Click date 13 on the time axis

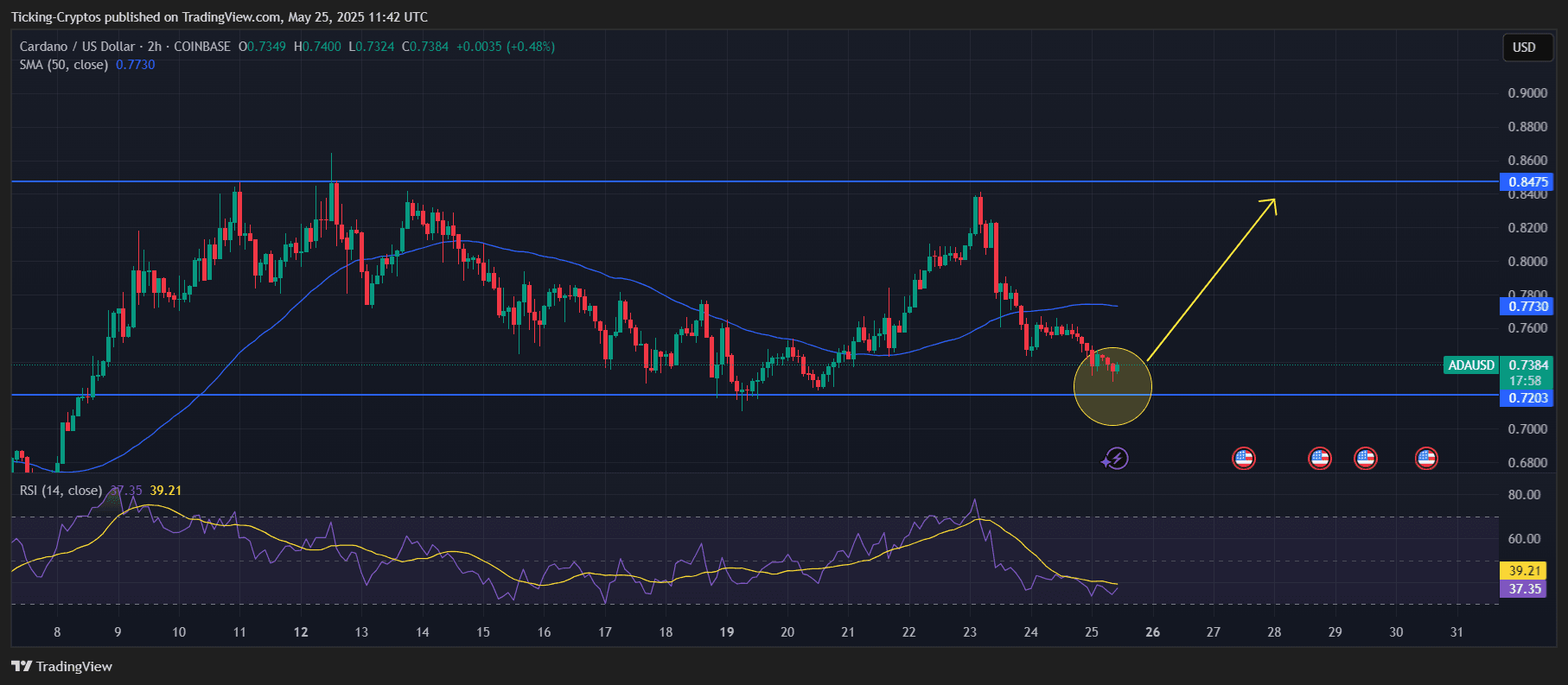(361, 632)
